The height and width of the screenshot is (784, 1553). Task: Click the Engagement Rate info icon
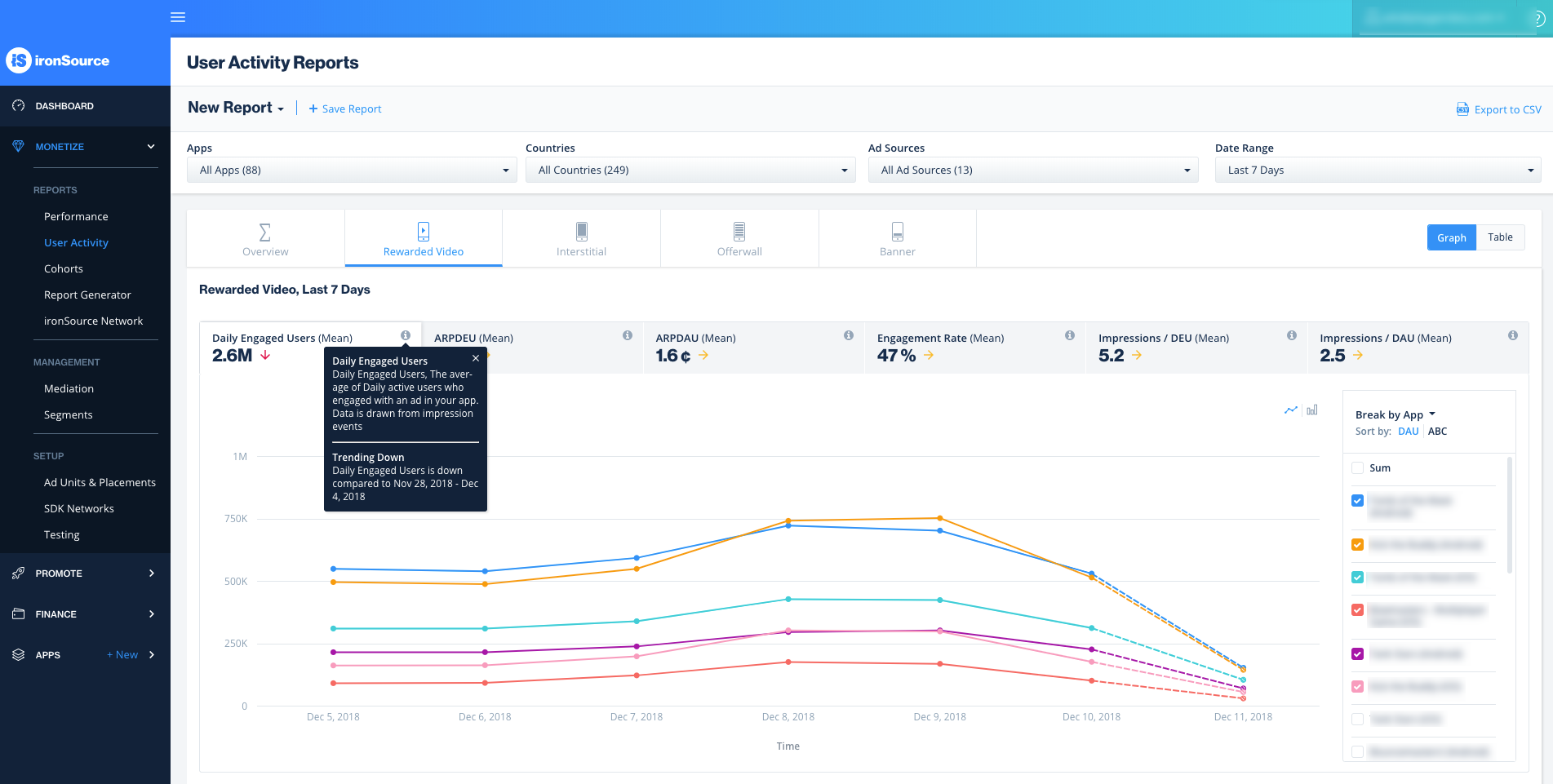[x=1070, y=335]
